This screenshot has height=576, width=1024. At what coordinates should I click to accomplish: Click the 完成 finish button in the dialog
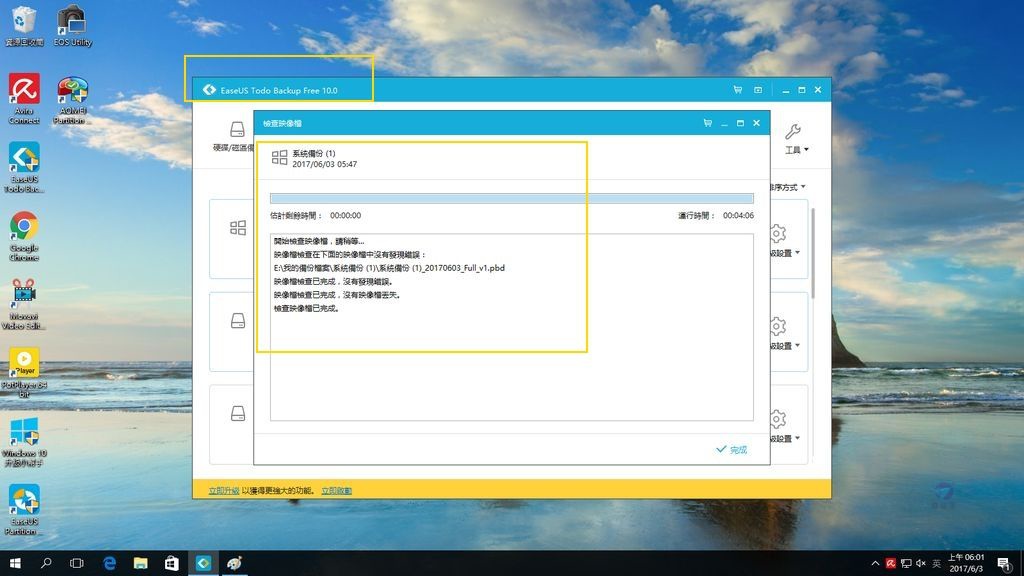click(731, 449)
